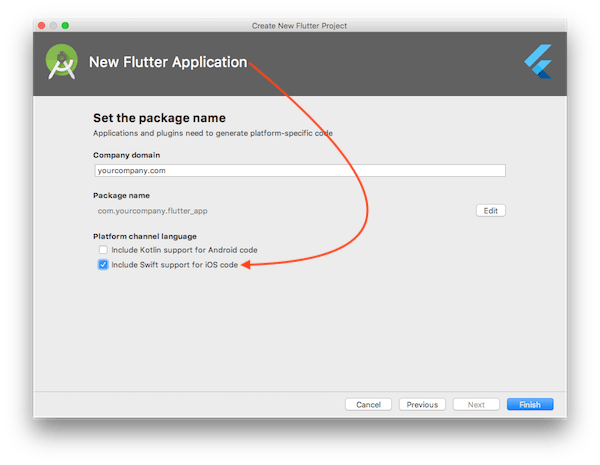Enable Kotlin support for Android code
Screen dimensions: 600x465
(x=103, y=250)
